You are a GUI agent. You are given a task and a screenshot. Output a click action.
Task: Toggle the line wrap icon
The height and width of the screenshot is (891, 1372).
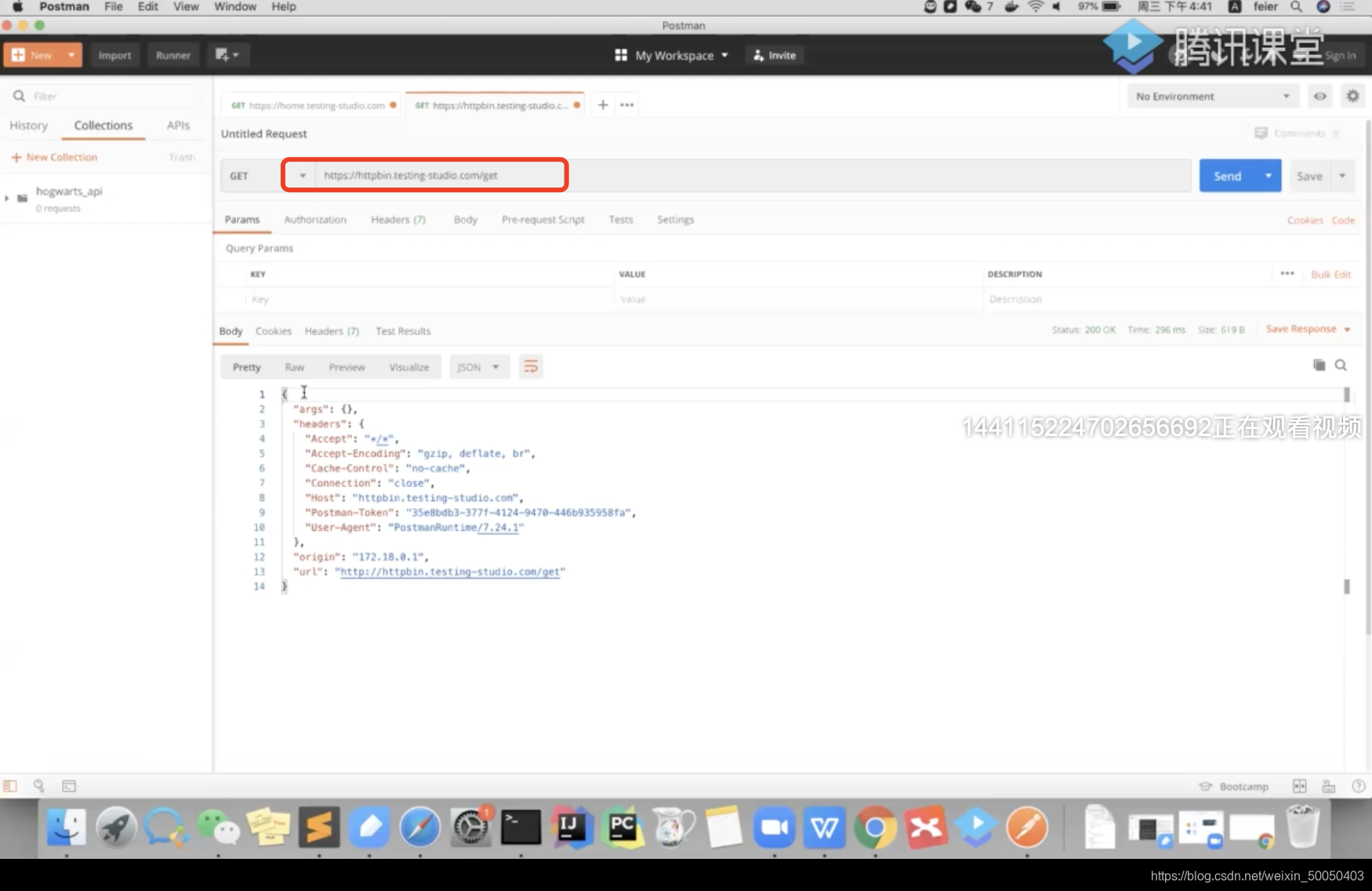click(x=531, y=366)
